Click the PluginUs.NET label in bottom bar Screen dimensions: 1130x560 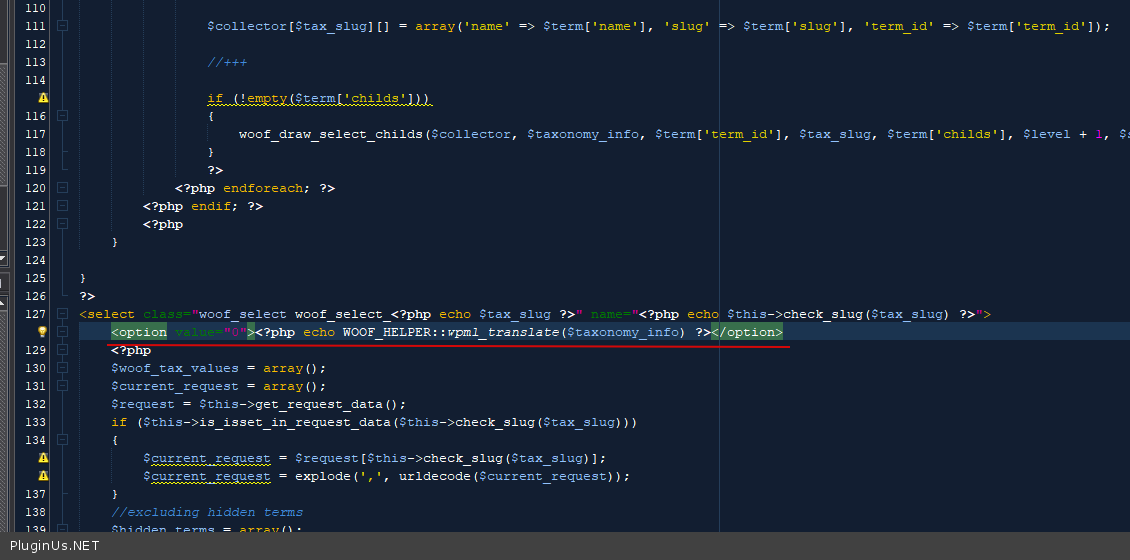55,546
